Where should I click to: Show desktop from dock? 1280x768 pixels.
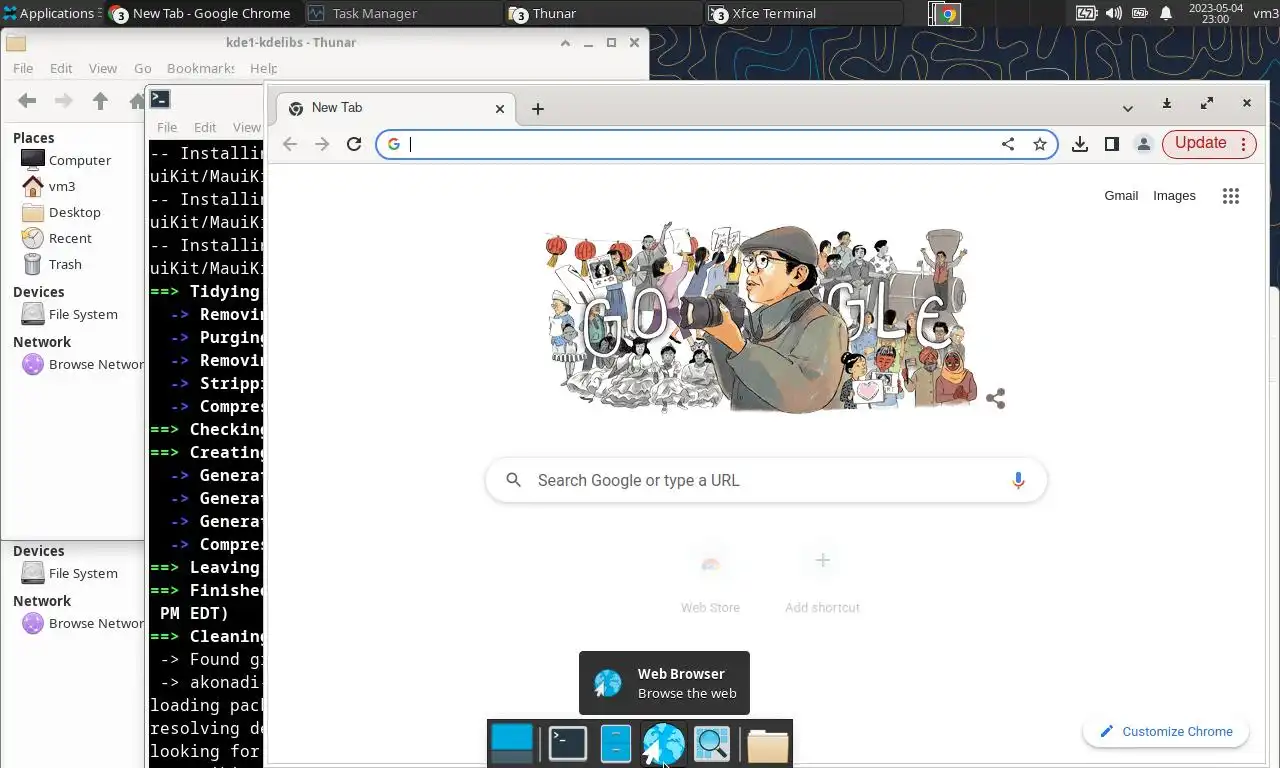[512, 743]
